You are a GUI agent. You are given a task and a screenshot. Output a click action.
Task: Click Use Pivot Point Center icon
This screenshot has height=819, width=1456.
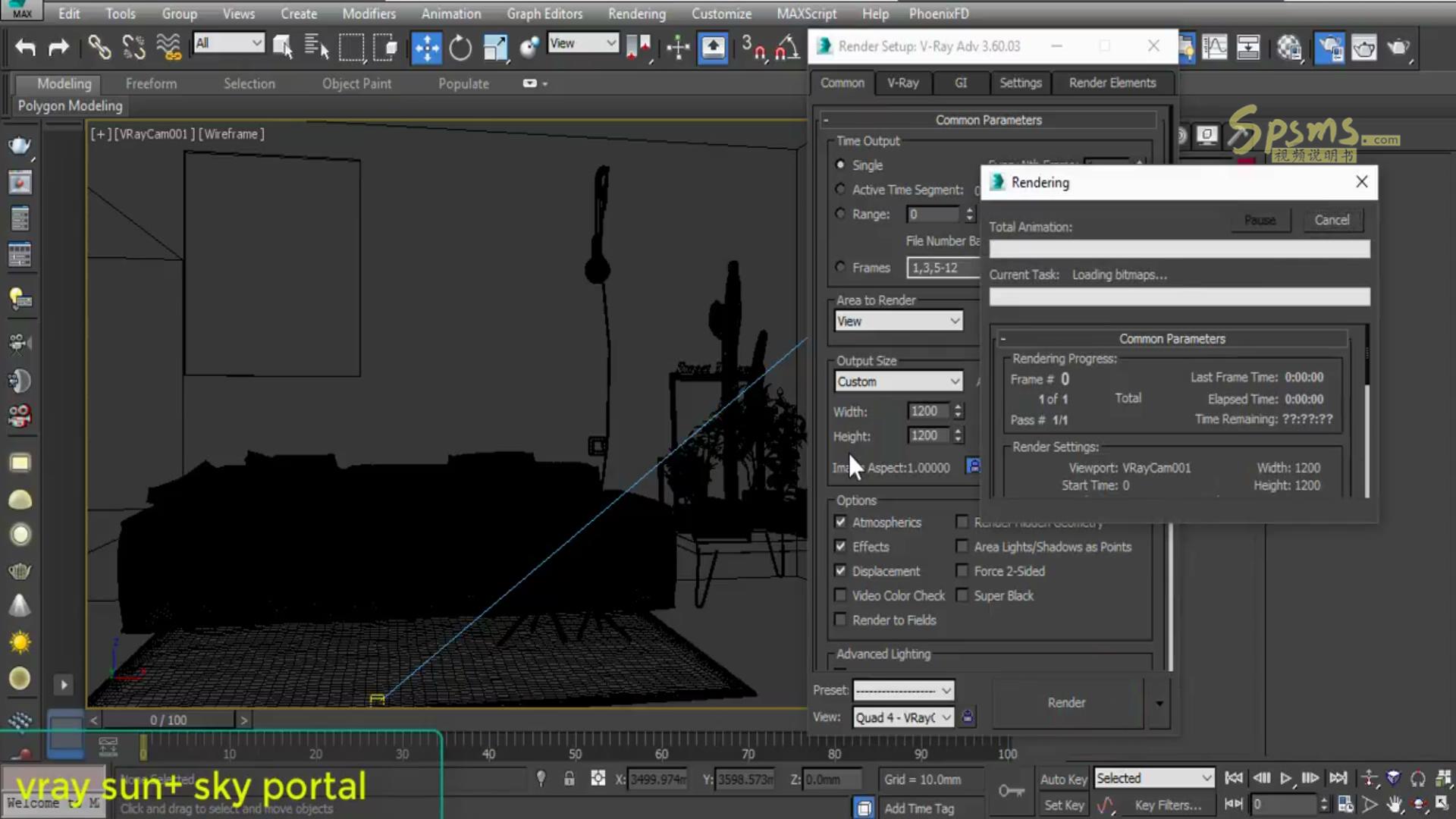638,48
